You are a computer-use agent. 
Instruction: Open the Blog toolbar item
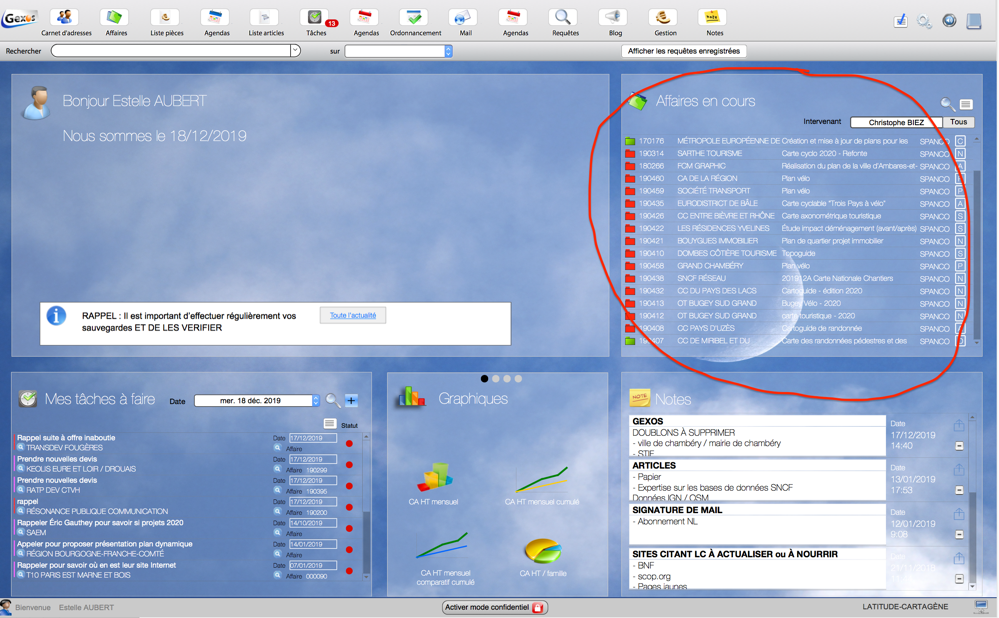click(x=614, y=20)
